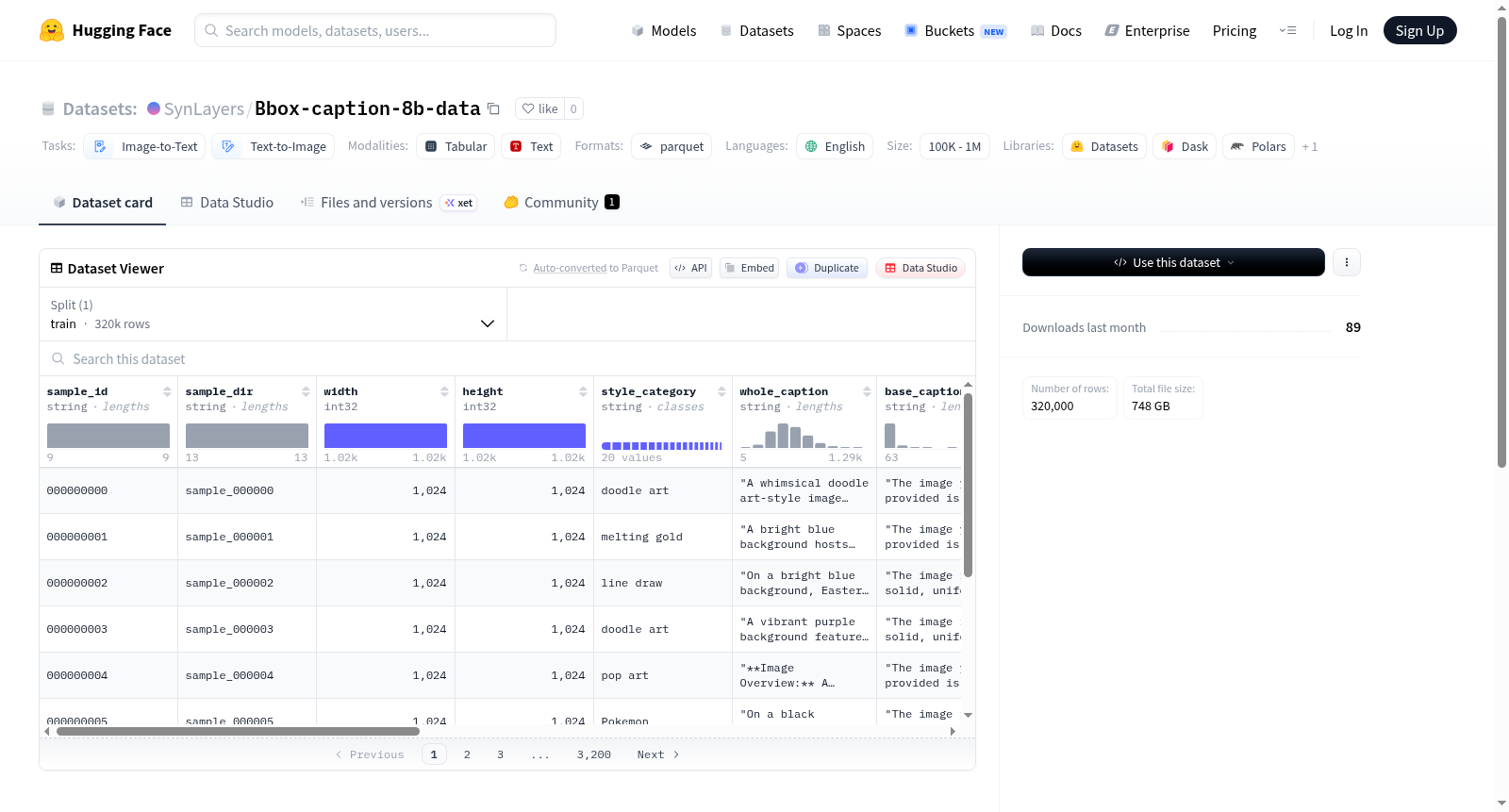Go to page 2 of the dataset
The height and width of the screenshot is (812, 1509).
467,754
